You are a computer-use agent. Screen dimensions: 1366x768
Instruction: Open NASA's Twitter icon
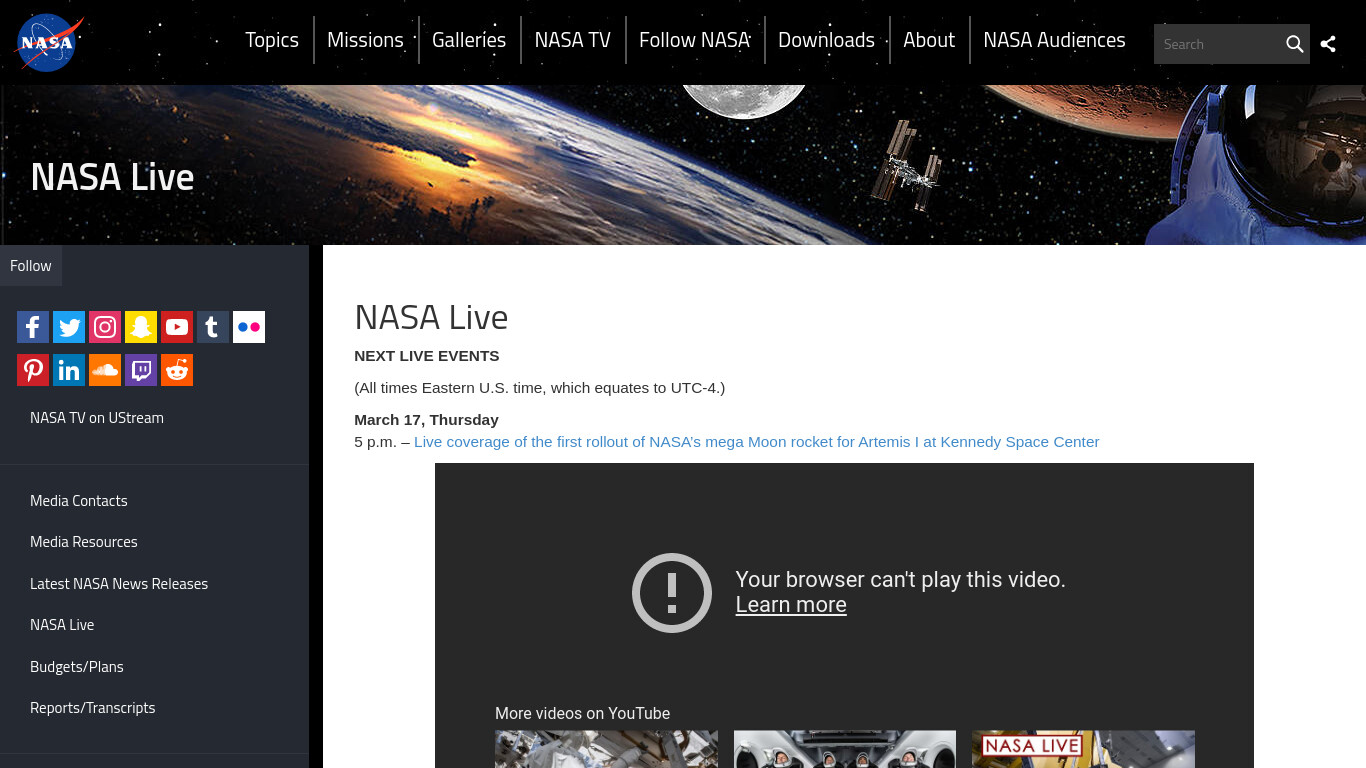[x=69, y=327]
